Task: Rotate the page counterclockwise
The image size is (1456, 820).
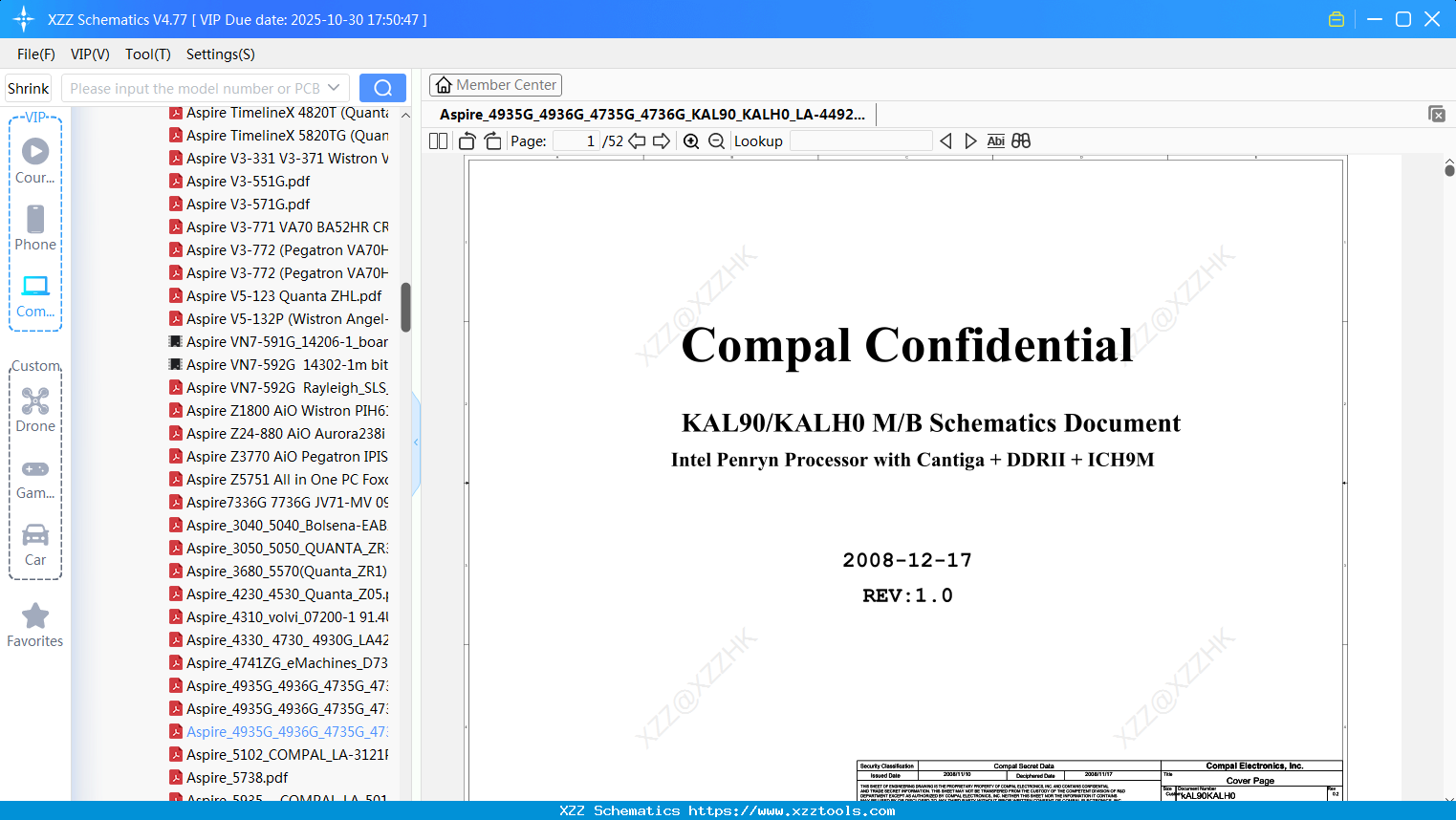Action: click(x=467, y=141)
